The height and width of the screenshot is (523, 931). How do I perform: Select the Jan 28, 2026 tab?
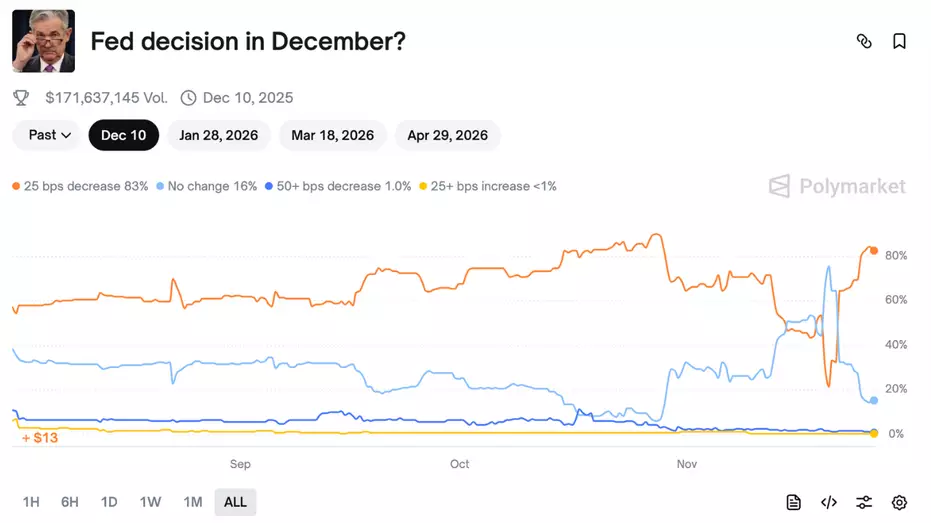point(218,135)
